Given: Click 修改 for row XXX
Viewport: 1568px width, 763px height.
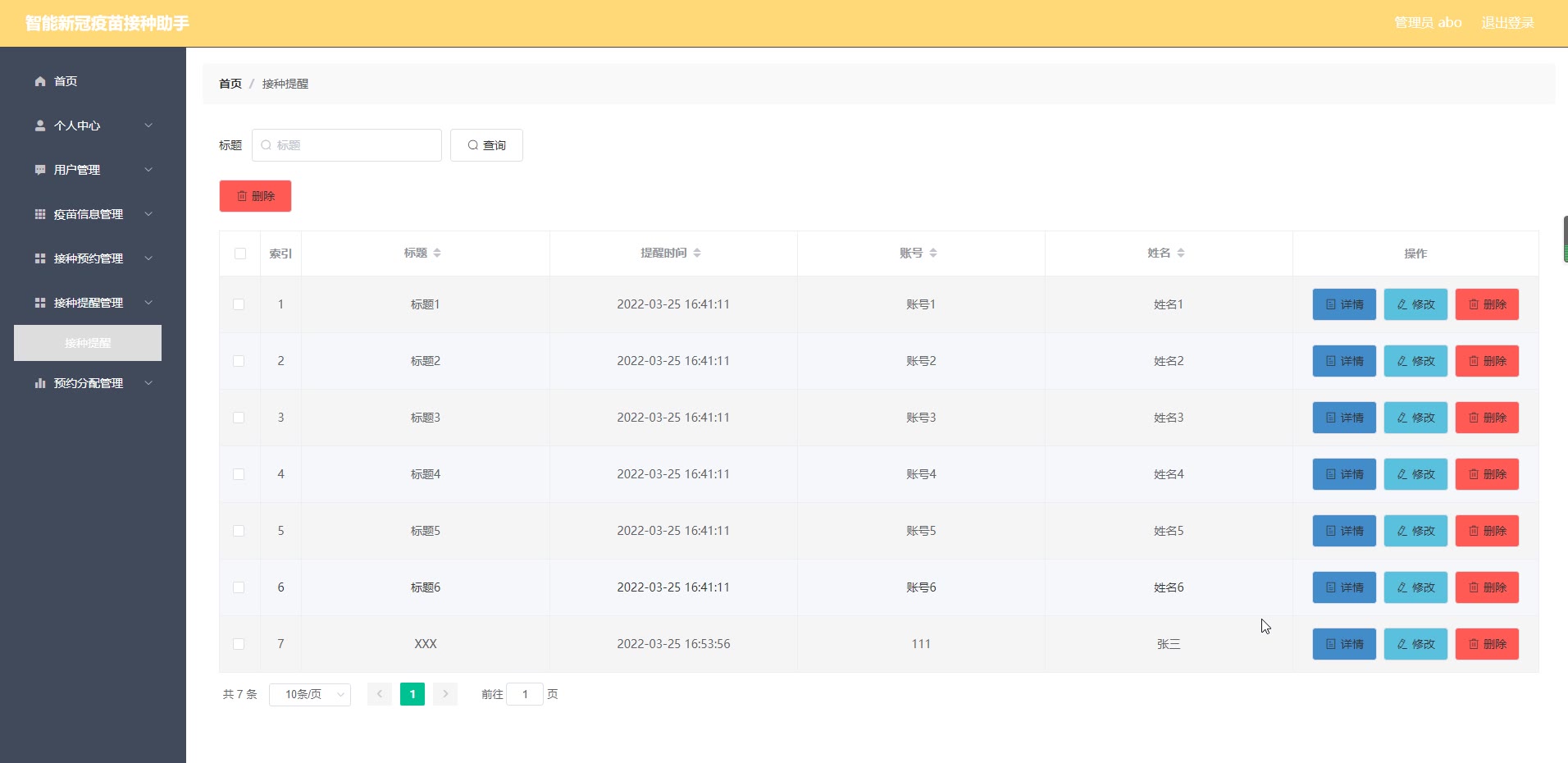Looking at the screenshot, I should [x=1415, y=644].
